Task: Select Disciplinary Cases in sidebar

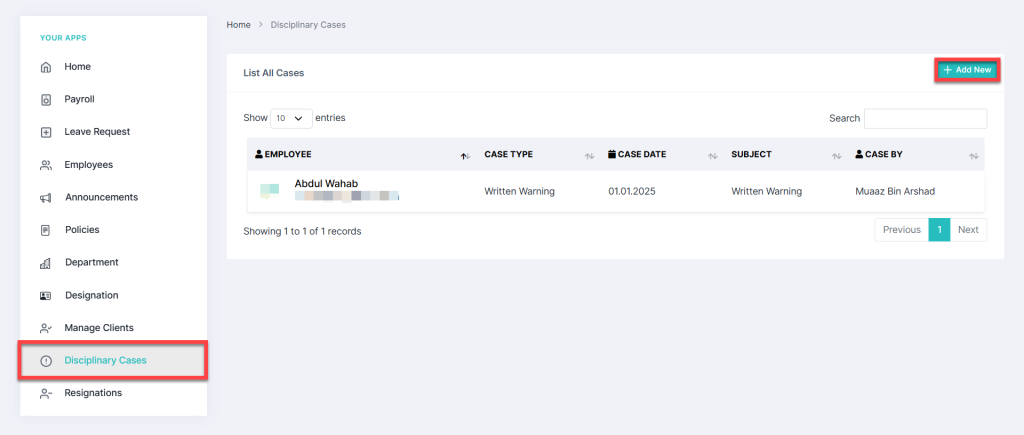Action: (x=114, y=361)
